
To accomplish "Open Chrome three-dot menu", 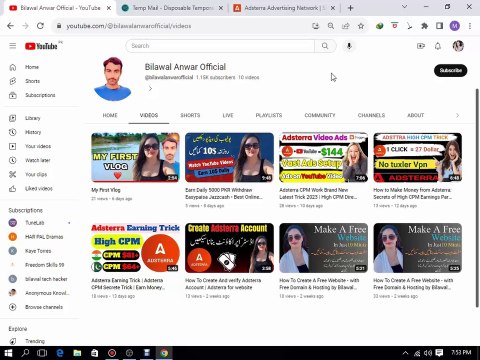I will click(470, 26).
